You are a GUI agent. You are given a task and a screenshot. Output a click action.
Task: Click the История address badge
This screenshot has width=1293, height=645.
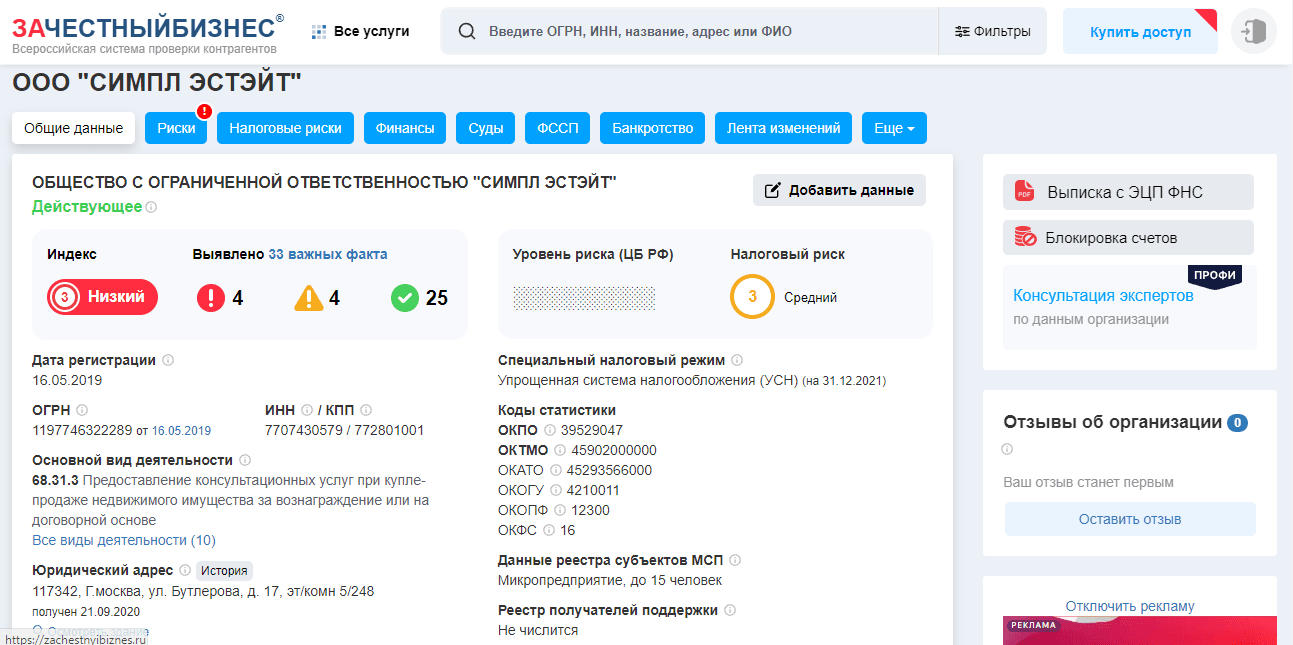click(224, 570)
